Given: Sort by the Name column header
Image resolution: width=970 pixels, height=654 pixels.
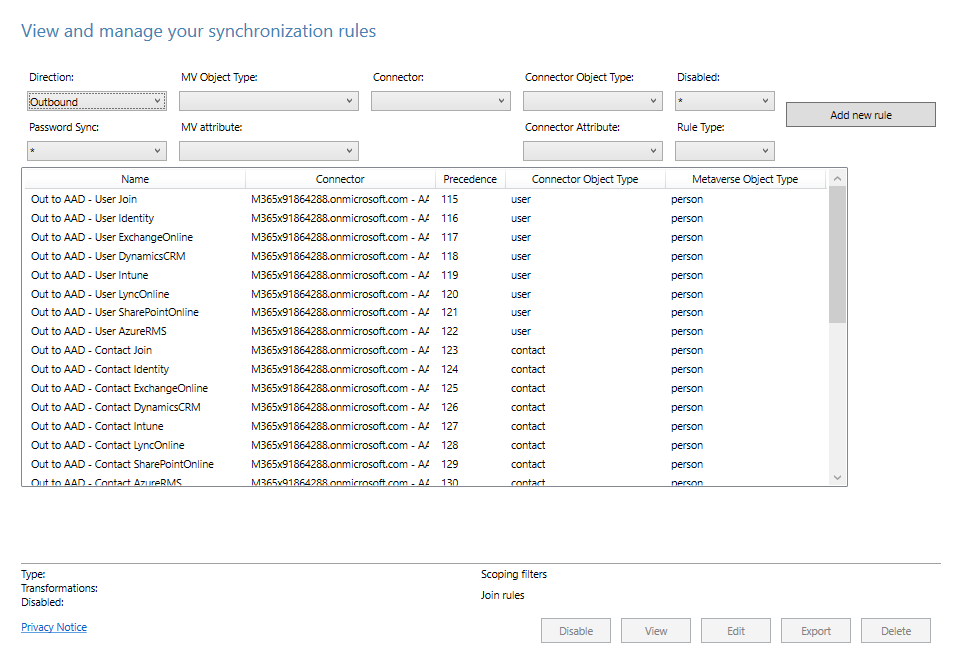Looking at the screenshot, I should [x=135, y=179].
